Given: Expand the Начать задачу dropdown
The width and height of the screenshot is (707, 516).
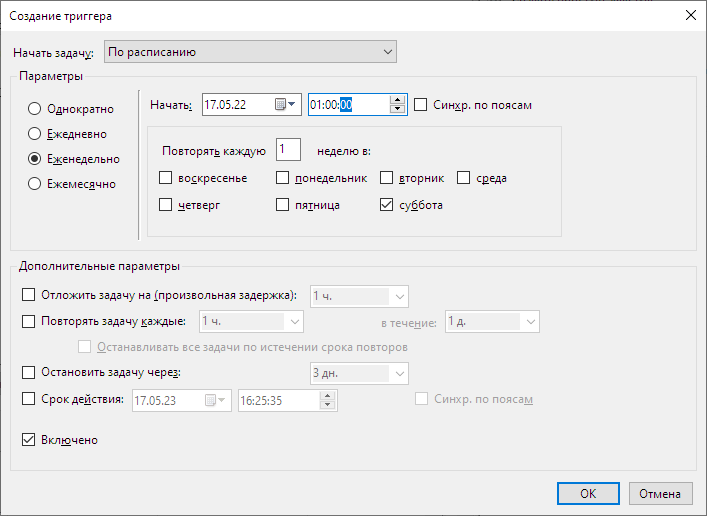Looking at the screenshot, I should (x=250, y=52).
